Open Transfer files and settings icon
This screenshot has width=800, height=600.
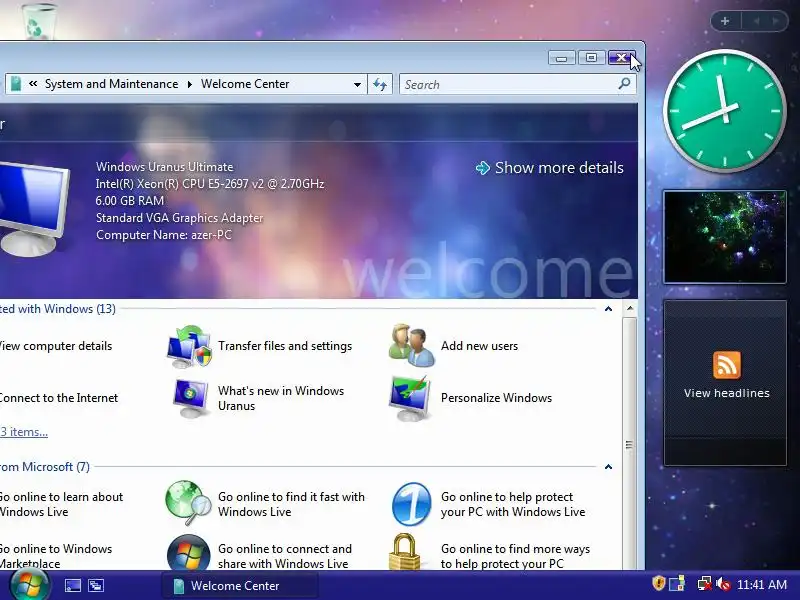[189, 346]
